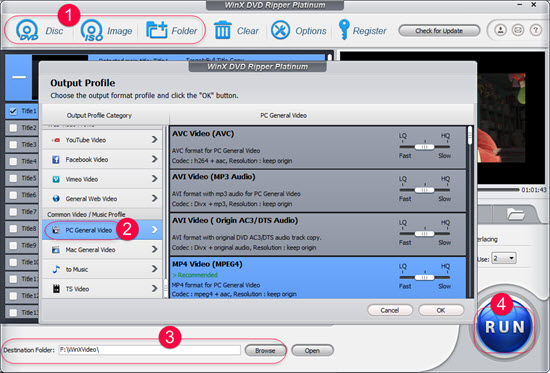The image size is (550, 373).
Task: Click the mail envelope icon
Action: pyautogui.click(x=518, y=30)
